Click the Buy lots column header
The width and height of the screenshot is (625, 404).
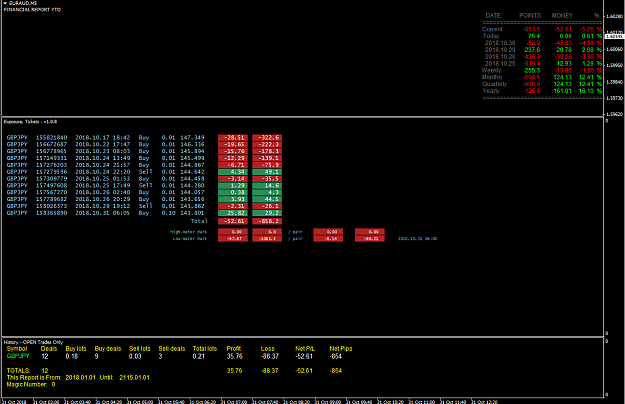[x=76, y=349]
